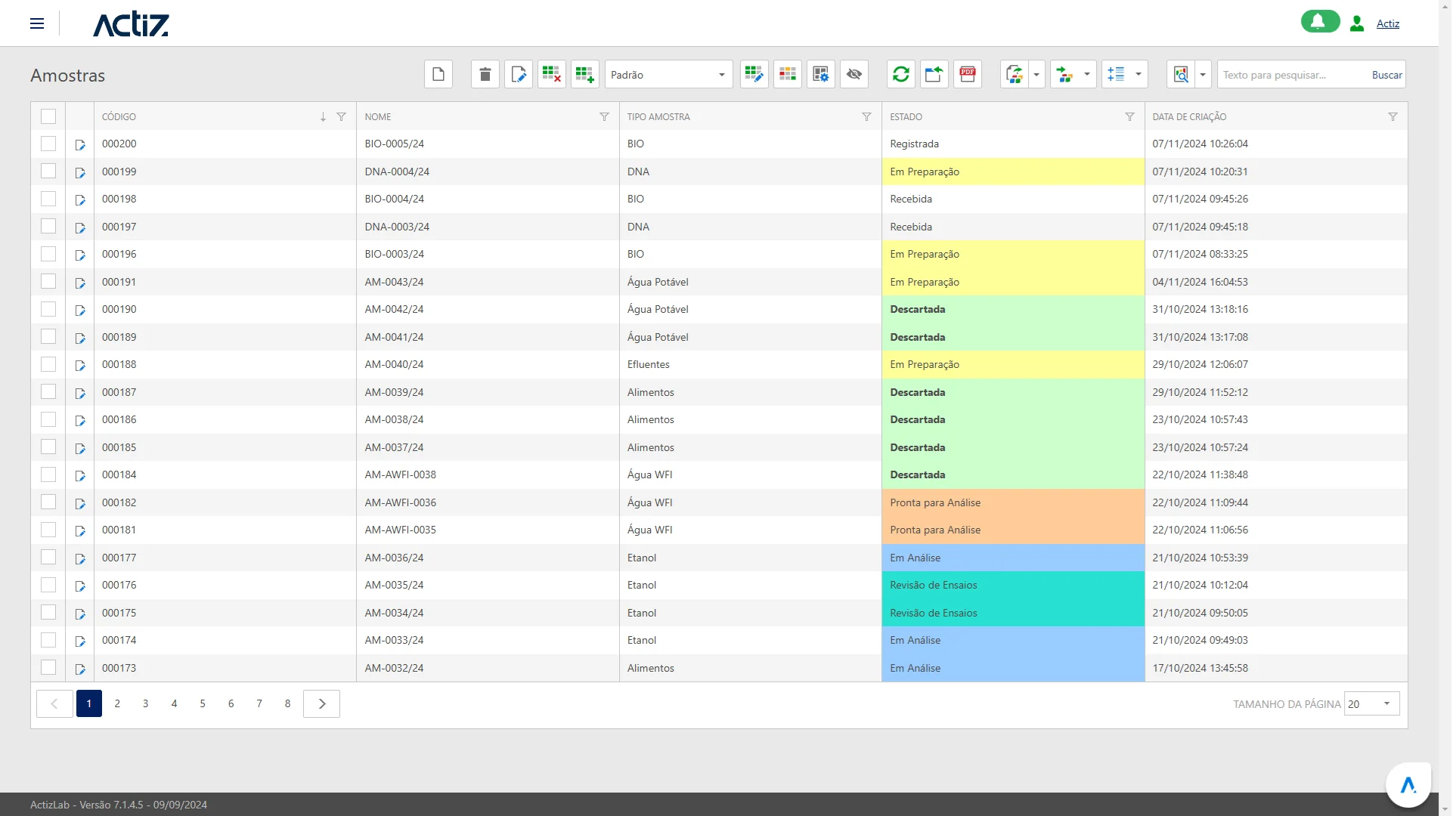Click the Buscar button
The width and height of the screenshot is (1456, 816).
point(1386,75)
